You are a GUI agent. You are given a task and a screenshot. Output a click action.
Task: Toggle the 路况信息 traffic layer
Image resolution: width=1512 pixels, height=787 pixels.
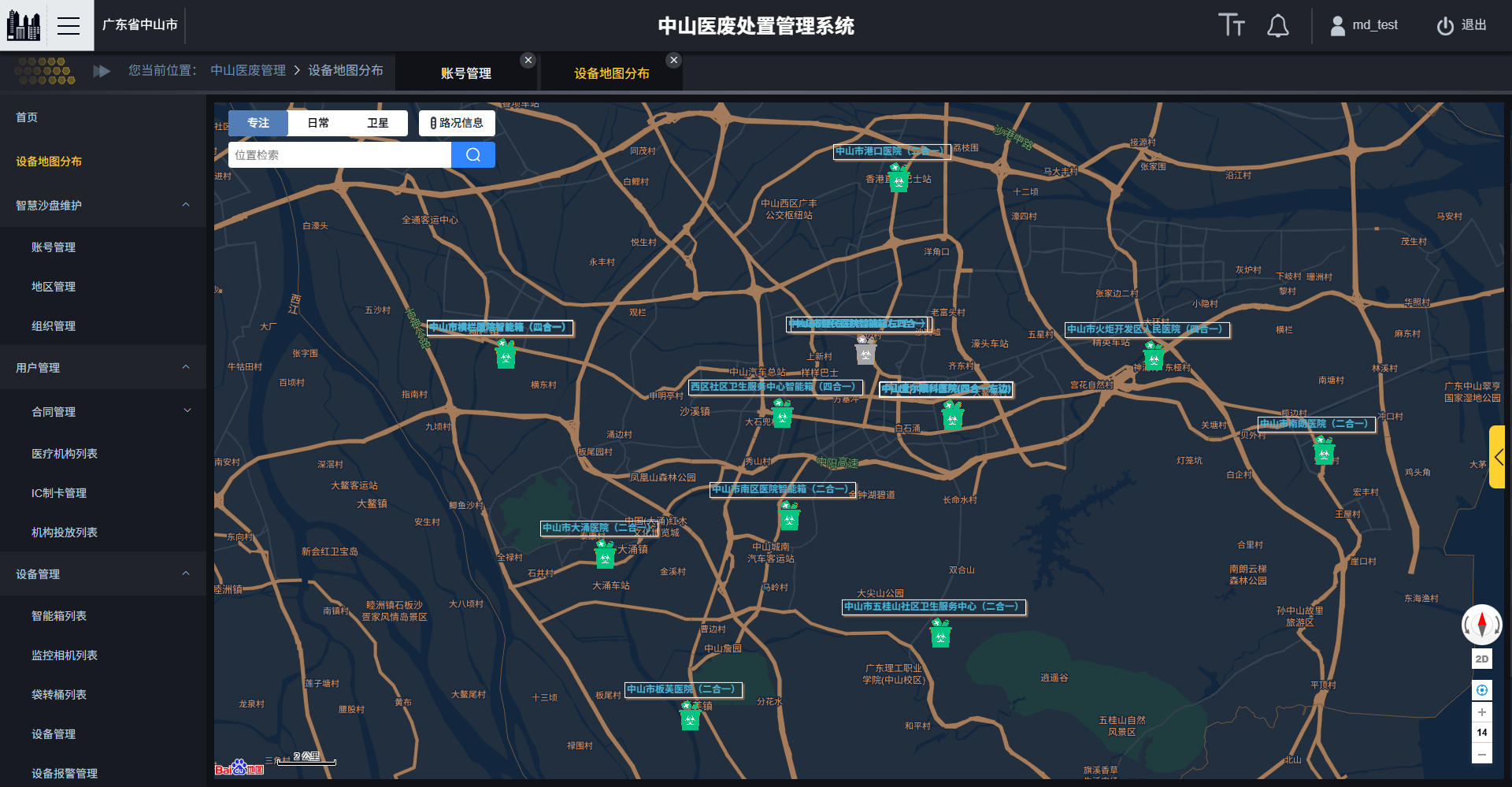pos(457,123)
